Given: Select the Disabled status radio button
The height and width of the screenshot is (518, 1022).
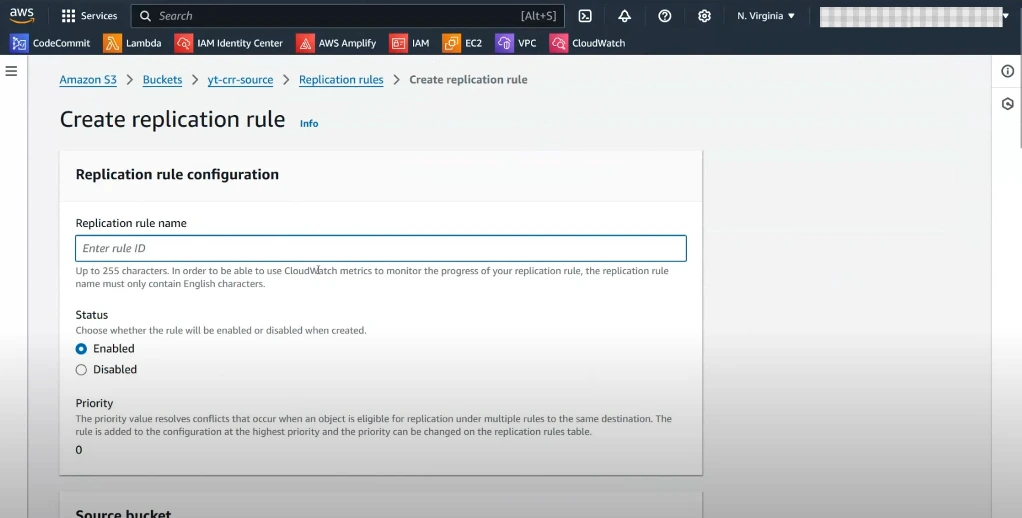Looking at the screenshot, I should tap(82, 370).
